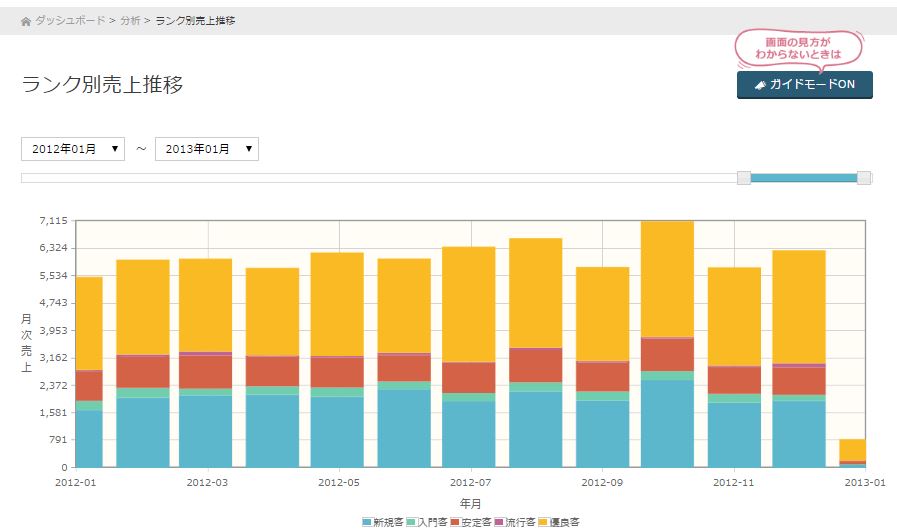The image size is (897, 532).
Task: Click the blue selected range slider bar
Action: pos(804,178)
